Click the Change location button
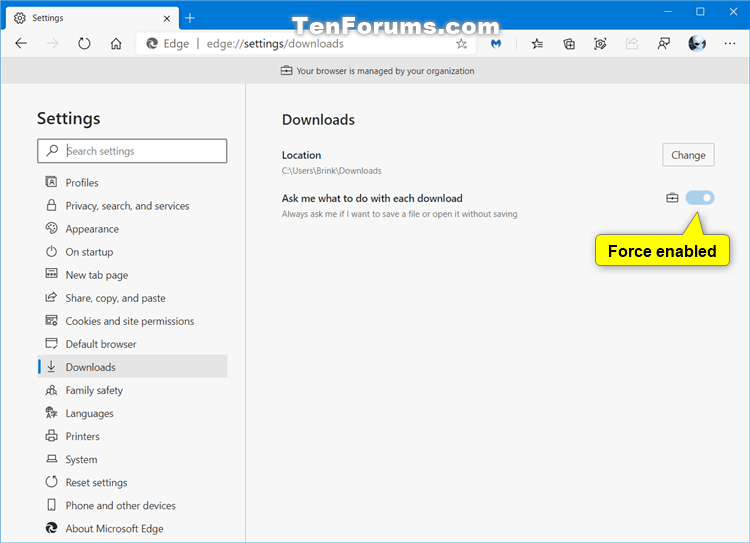The height and width of the screenshot is (543, 750). tap(688, 155)
